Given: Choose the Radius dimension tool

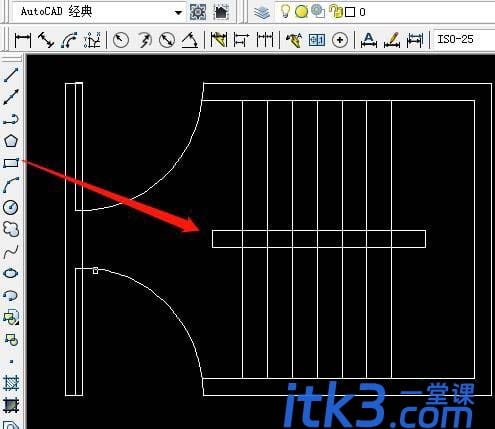Looking at the screenshot, I should pos(121,40).
